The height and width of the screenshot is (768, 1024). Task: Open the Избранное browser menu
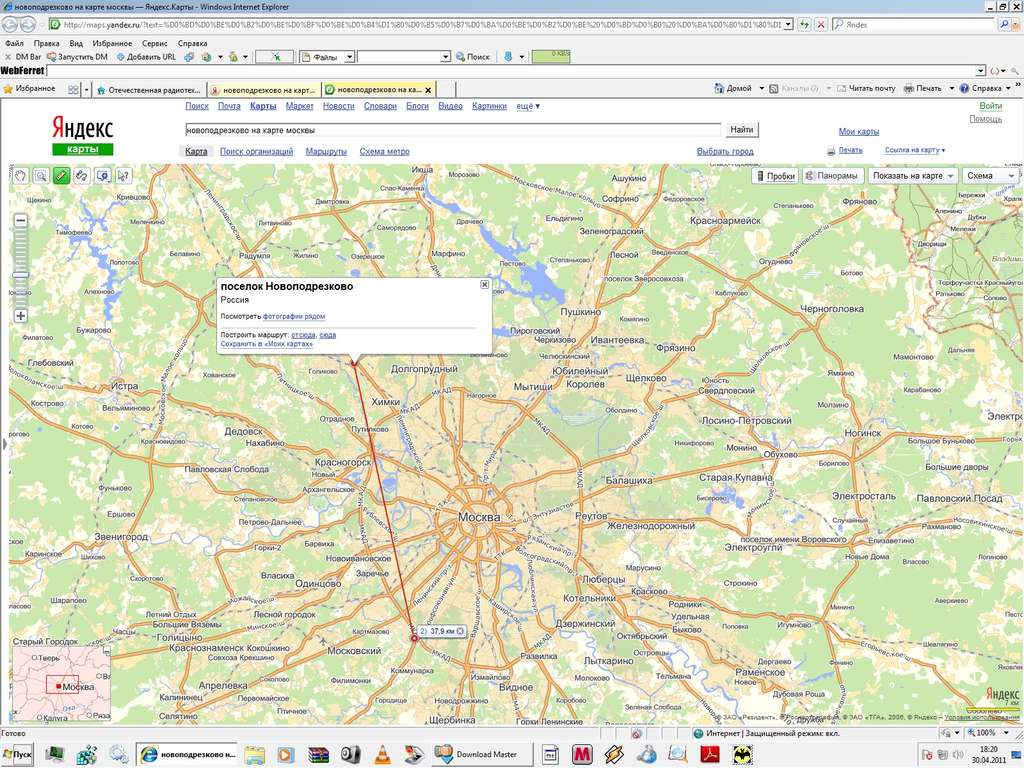(112, 43)
